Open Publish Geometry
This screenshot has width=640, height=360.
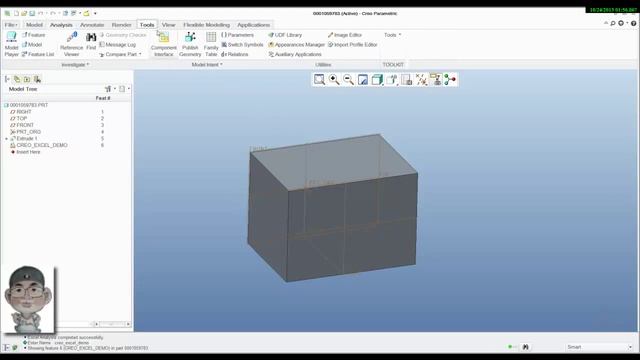(190, 44)
